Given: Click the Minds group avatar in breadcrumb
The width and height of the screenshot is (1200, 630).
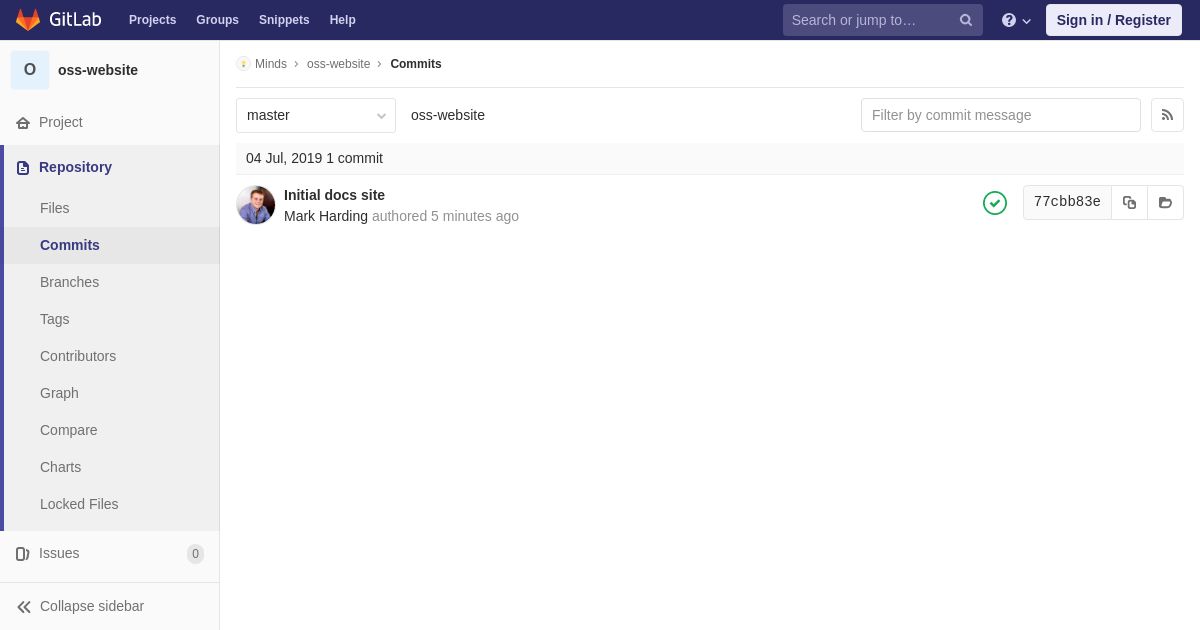Looking at the screenshot, I should pos(243,64).
